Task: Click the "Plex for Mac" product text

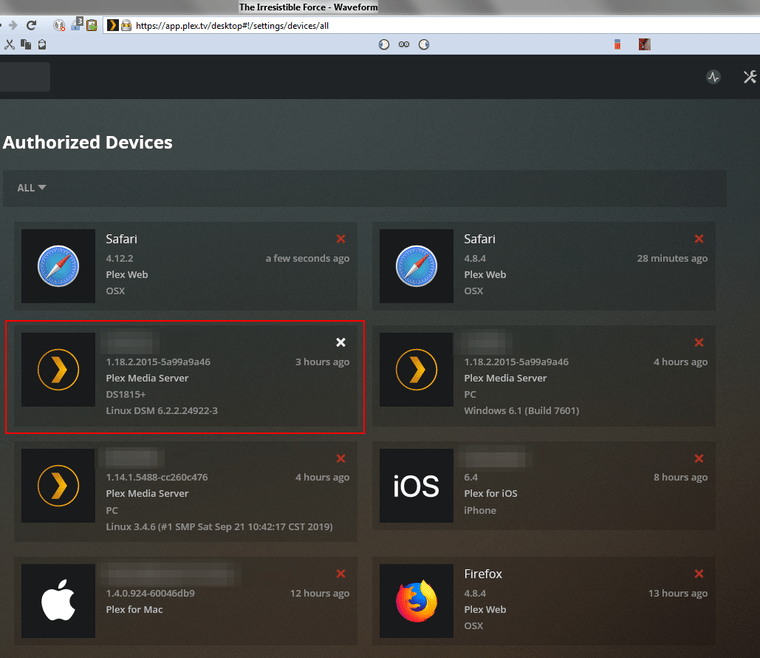Action: pos(134,610)
